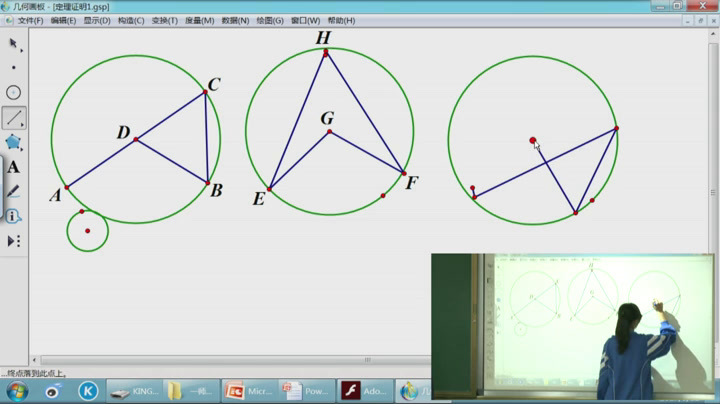Select the Point tool
Screen dimensions: 720x404
pyautogui.click(x=13, y=68)
